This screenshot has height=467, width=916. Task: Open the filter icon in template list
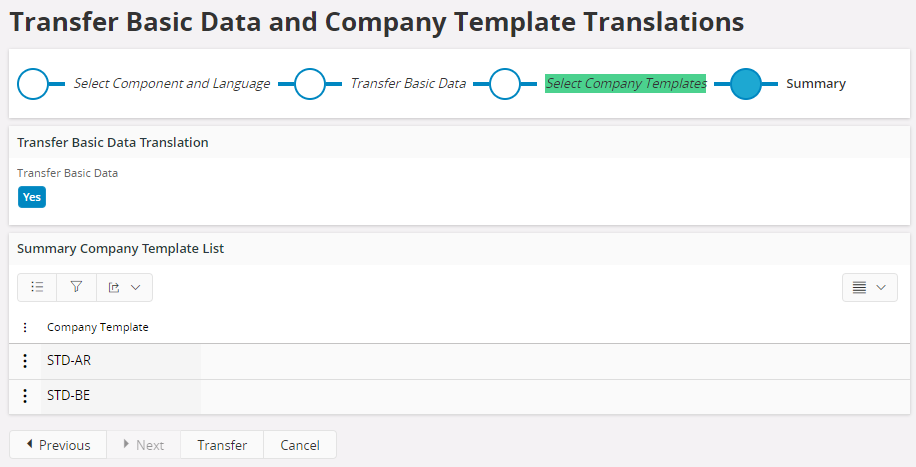(76, 287)
